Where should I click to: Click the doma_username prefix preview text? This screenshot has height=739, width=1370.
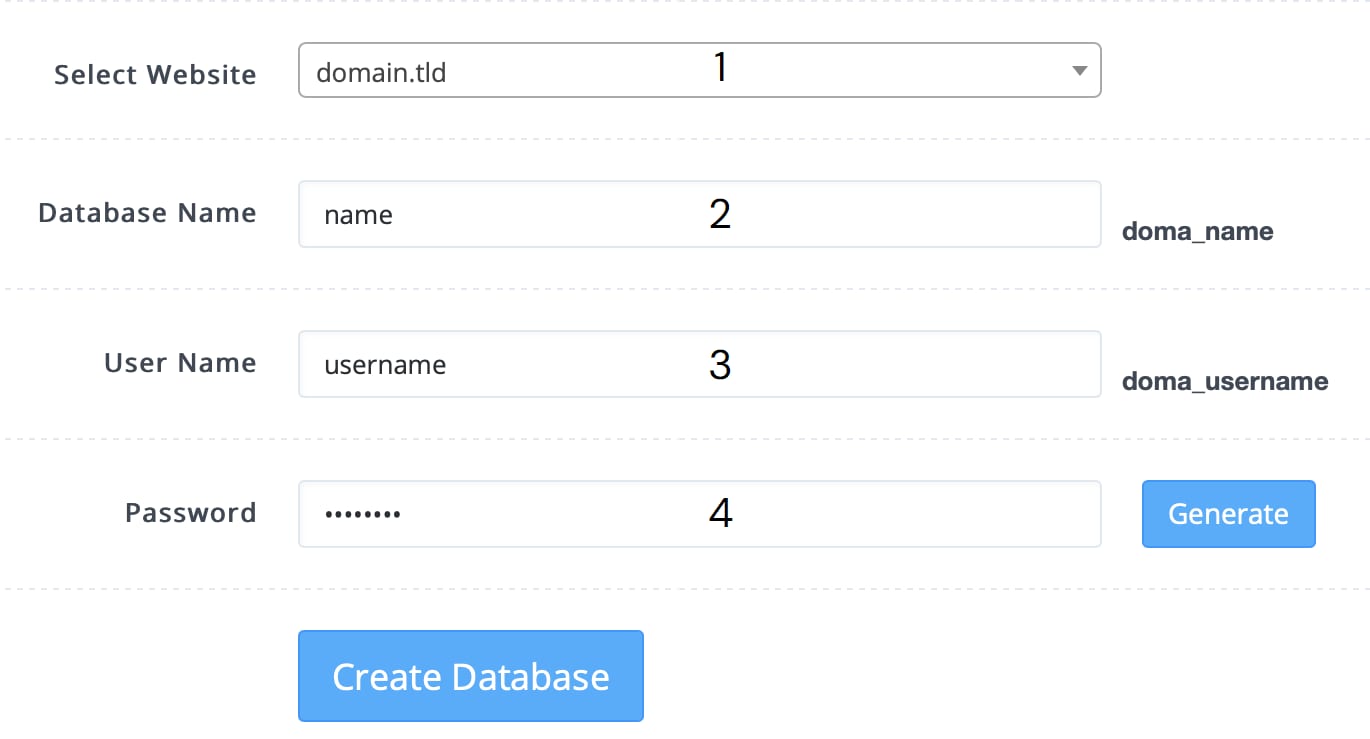(1225, 381)
